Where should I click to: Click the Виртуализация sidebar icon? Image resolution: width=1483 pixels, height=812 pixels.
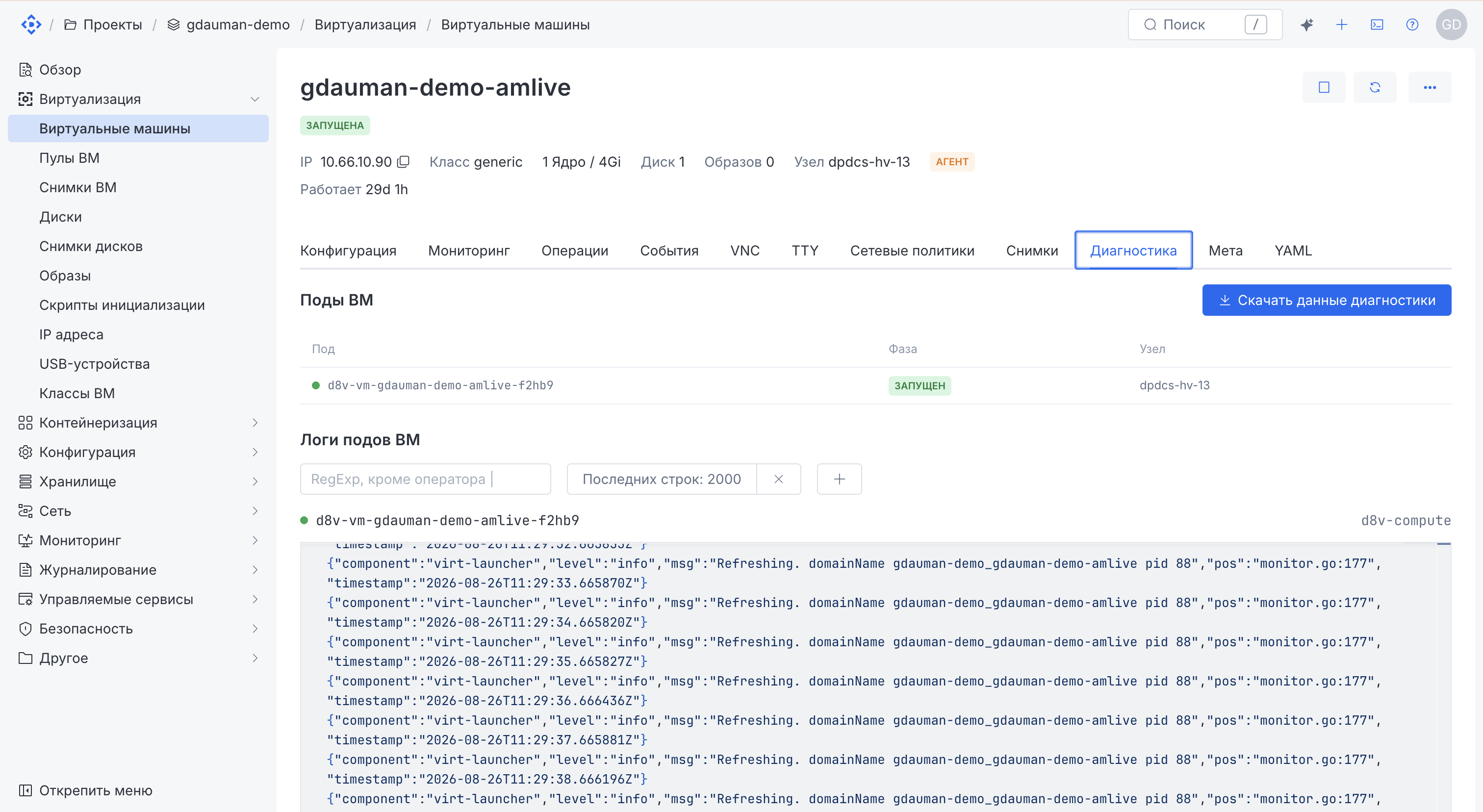pos(25,99)
